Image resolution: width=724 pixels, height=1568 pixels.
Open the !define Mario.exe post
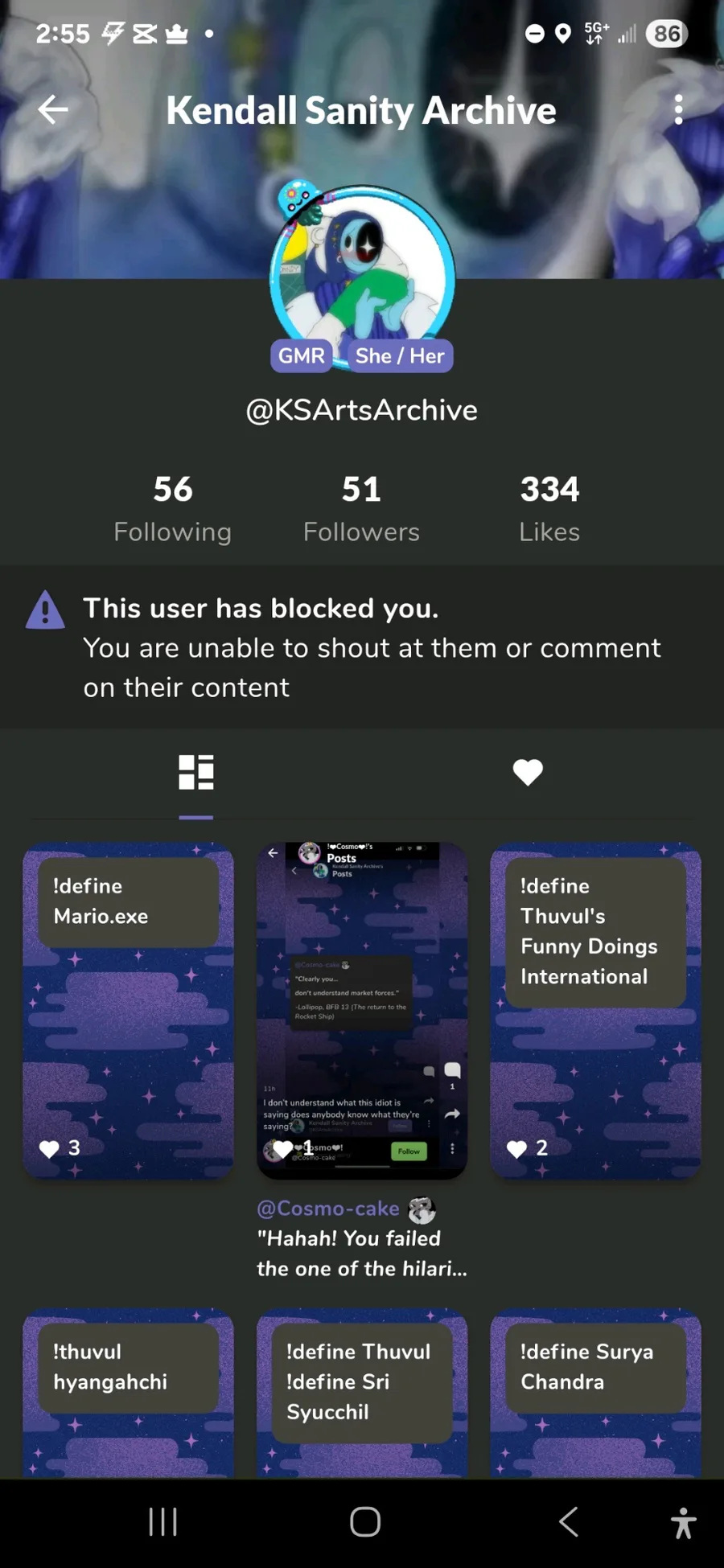coord(128,1011)
